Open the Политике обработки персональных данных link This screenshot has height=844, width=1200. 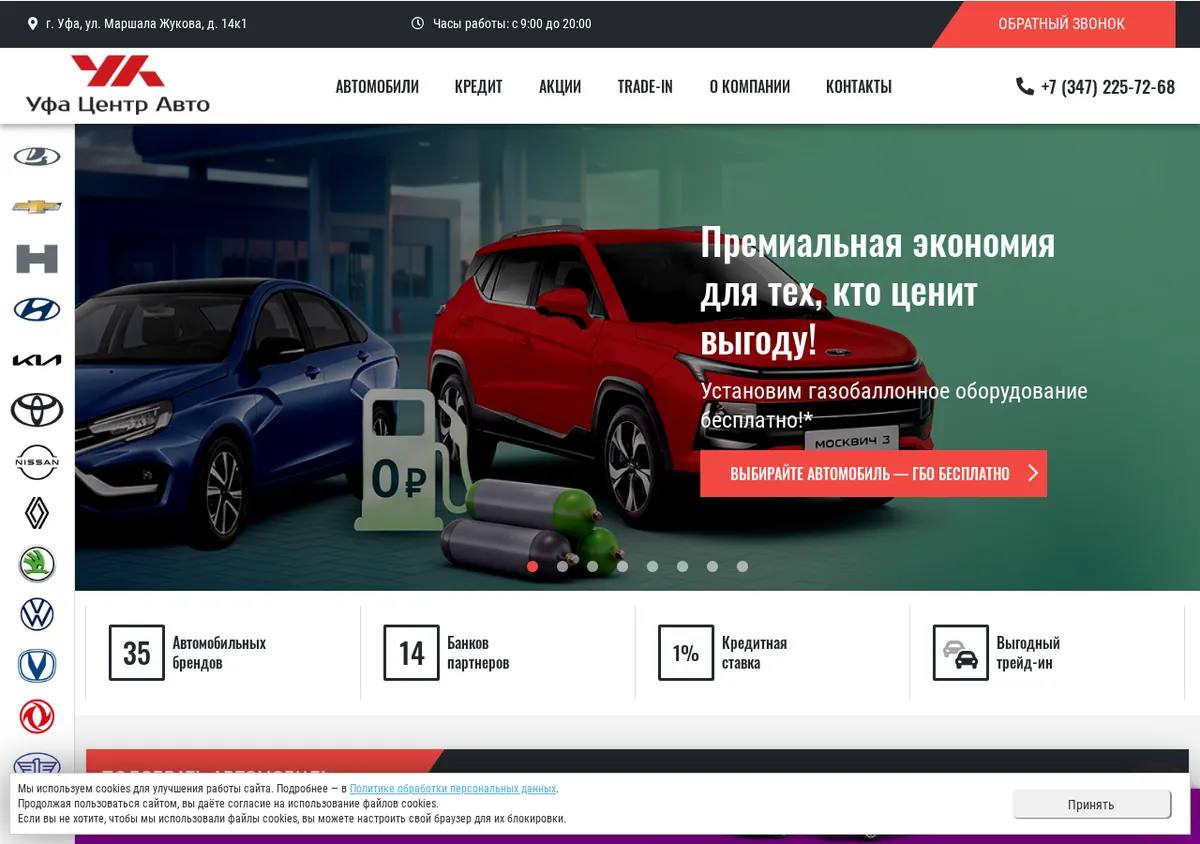[453, 789]
